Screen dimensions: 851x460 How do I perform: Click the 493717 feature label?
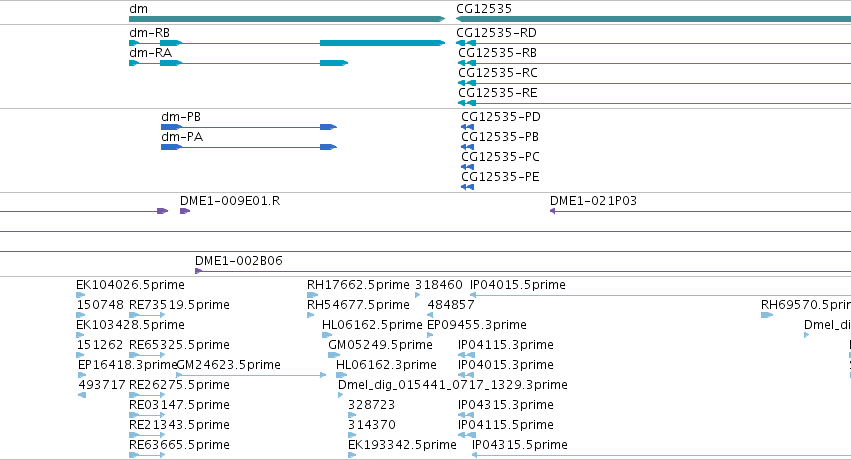pyautogui.click(x=101, y=385)
